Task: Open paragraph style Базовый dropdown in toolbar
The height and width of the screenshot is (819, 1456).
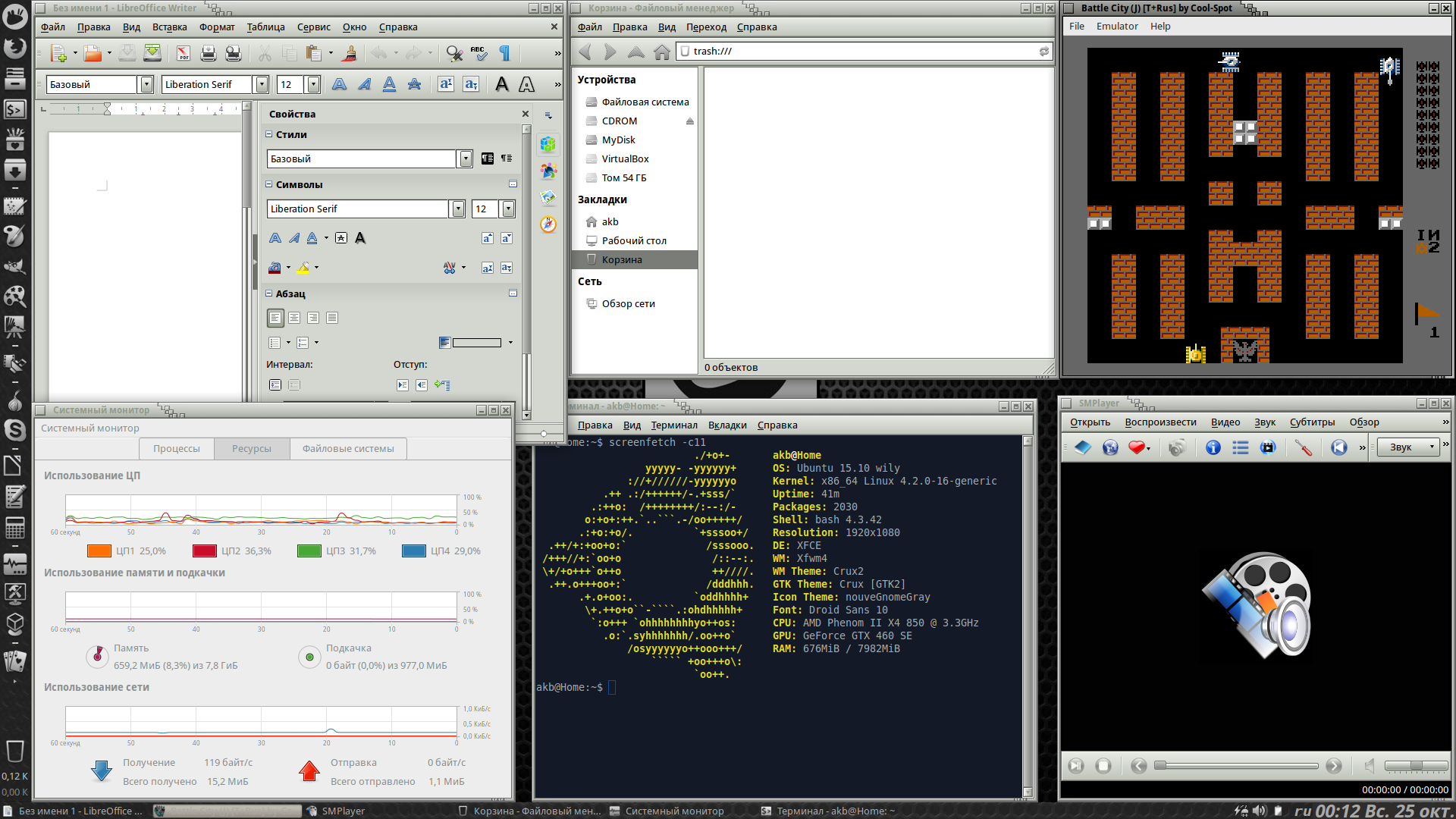Action: coord(147,84)
